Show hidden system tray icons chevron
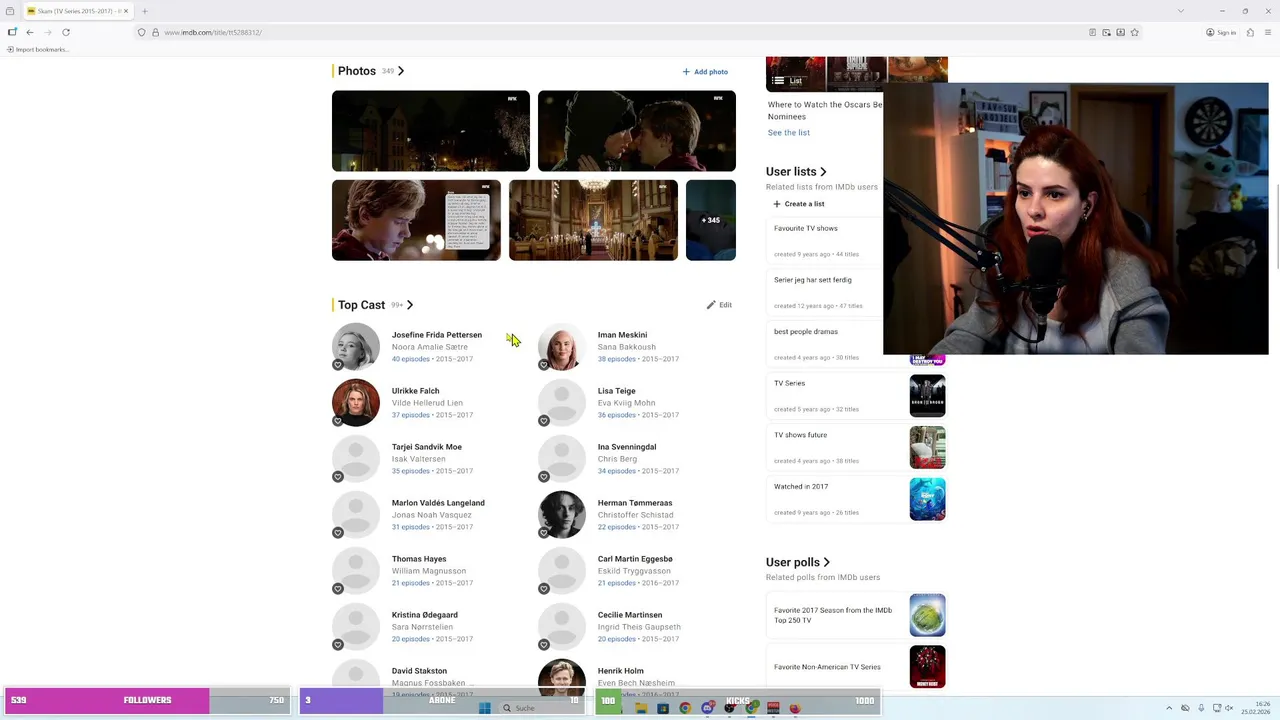 pyautogui.click(x=1169, y=708)
